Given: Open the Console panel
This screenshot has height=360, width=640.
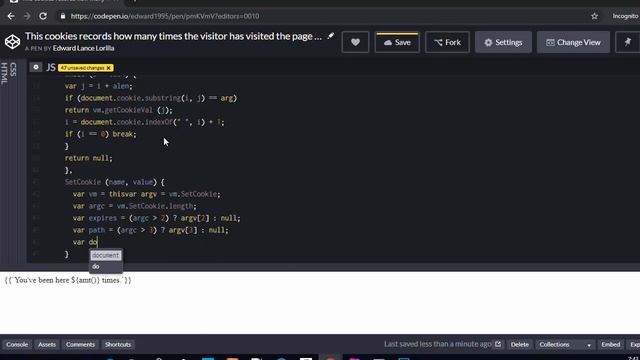Looking at the screenshot, I should click(x=17, y=344).
